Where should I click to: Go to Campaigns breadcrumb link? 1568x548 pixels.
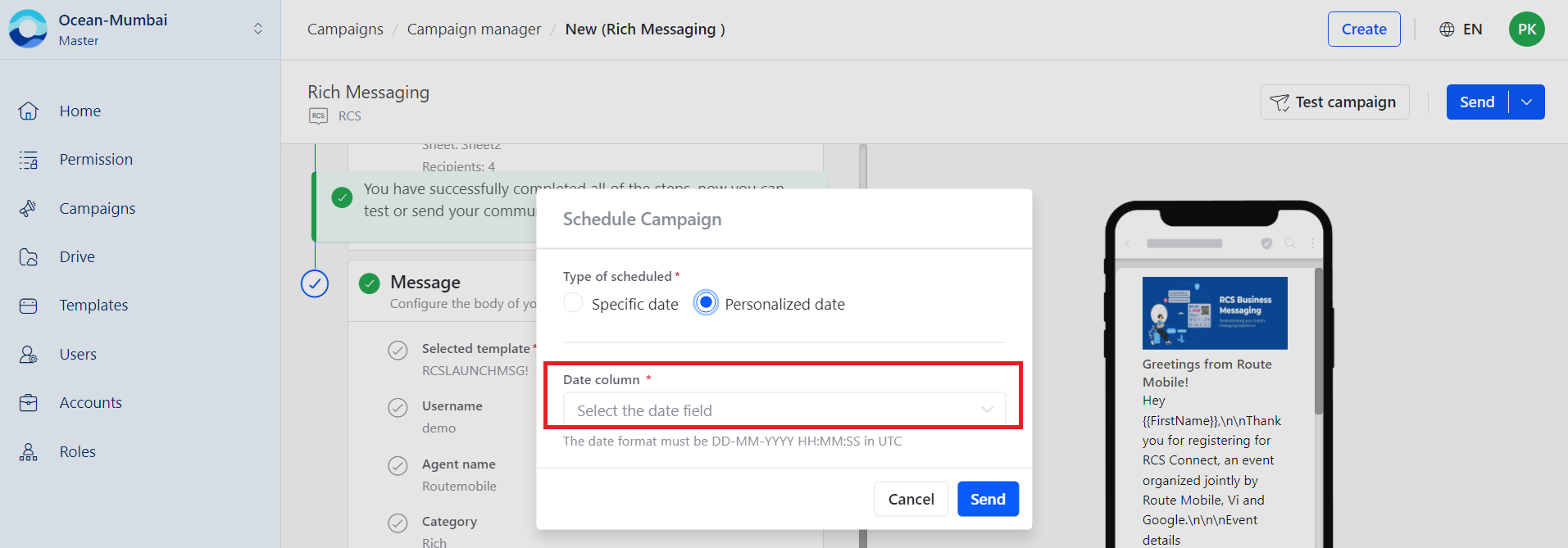pos(345,29)
